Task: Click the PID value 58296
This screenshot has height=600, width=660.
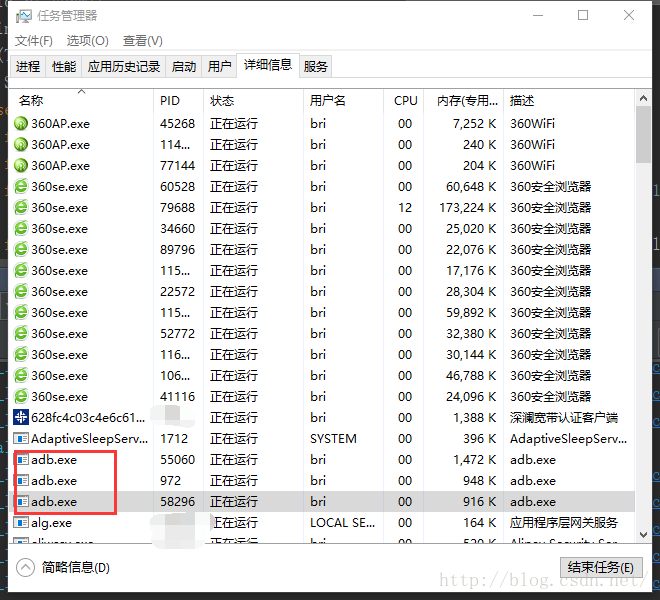Action: point(177,501)
